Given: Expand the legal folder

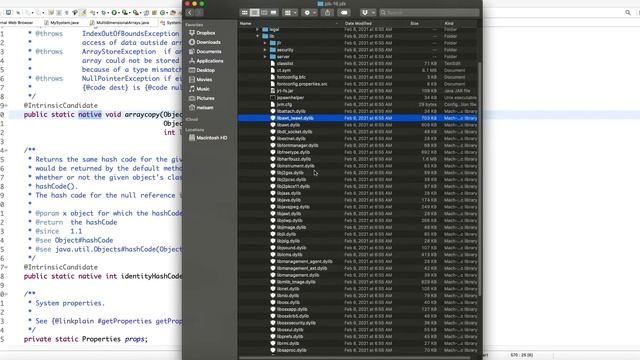Looking at the screenshot, I should coord(258,29).
